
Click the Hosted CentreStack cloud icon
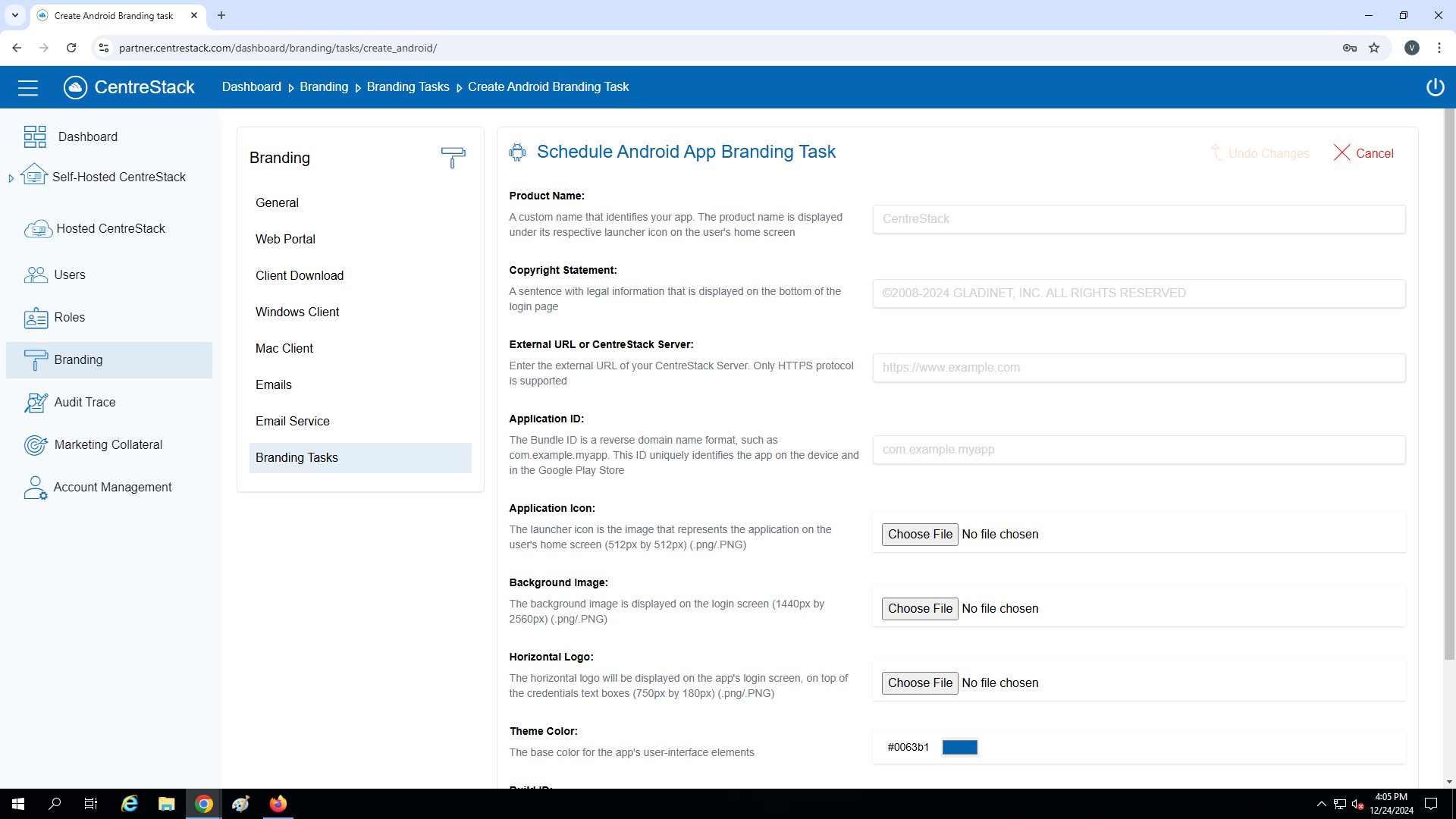tap(38, 228)
